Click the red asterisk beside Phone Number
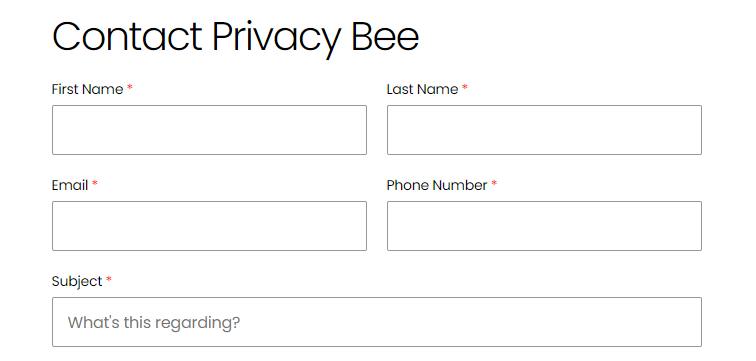Screen dimensions: 756x361 click(x=494, y=184)
